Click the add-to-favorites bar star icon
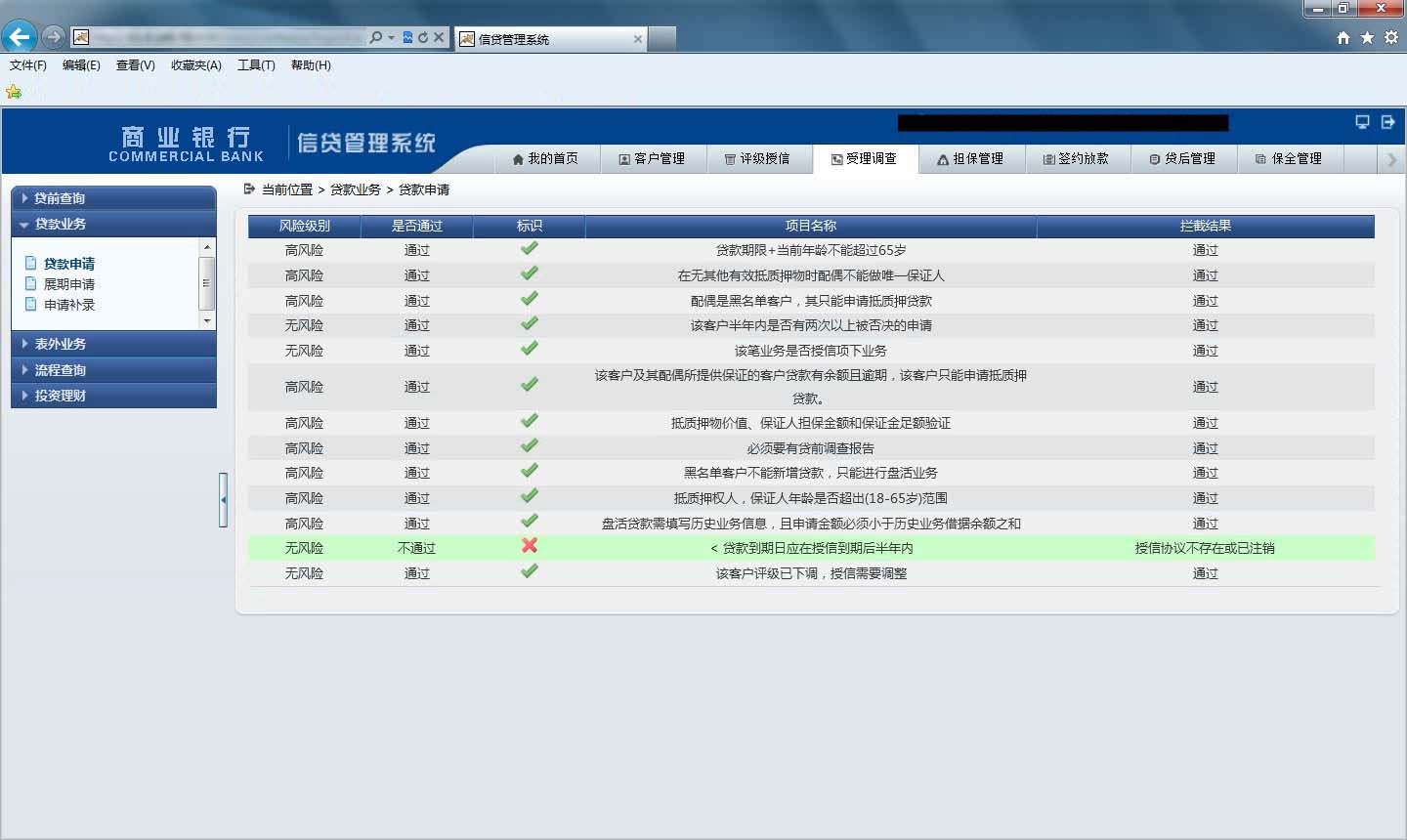The width and height of the screenshot is (1407, 840). click(14, 92)
